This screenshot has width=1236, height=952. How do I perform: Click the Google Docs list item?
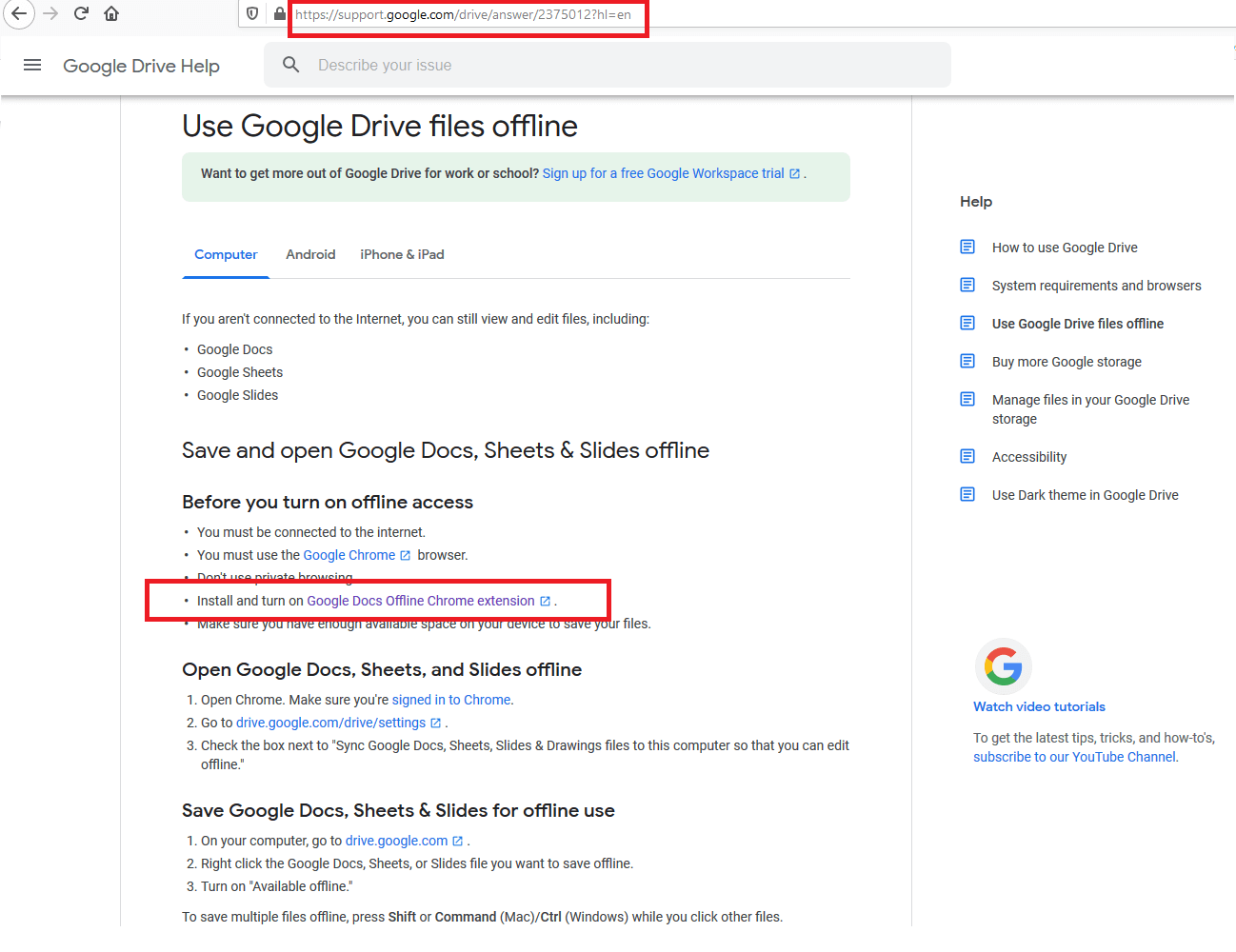(x=235, y=349)
